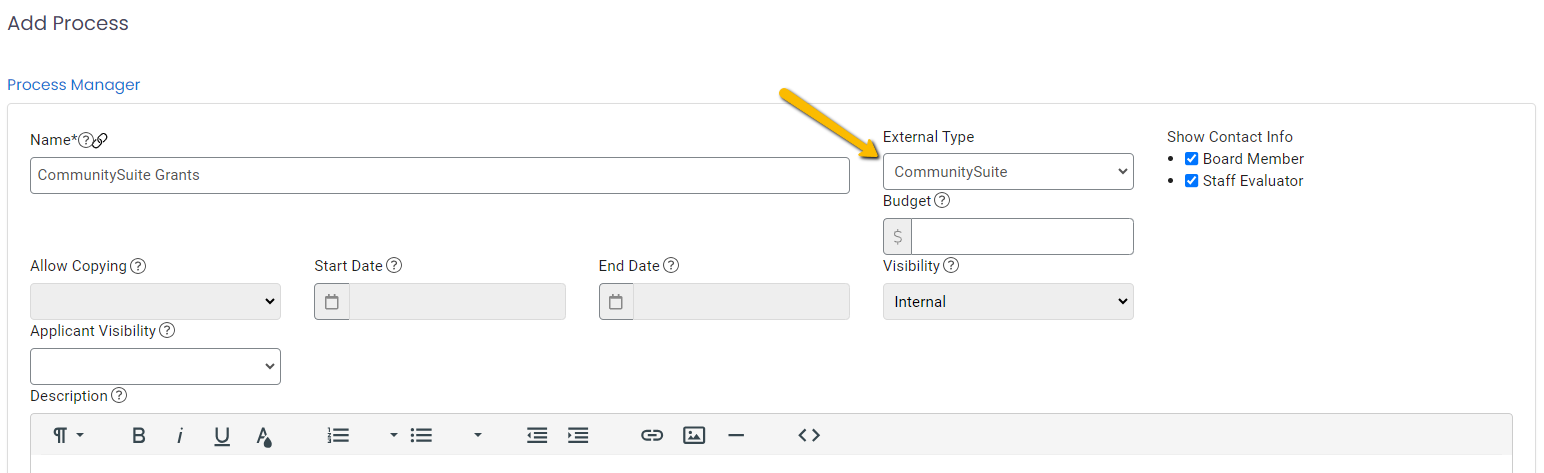
Task: Toggle code view in the editor
Action: pyautogui.click(x=809, y=435)
